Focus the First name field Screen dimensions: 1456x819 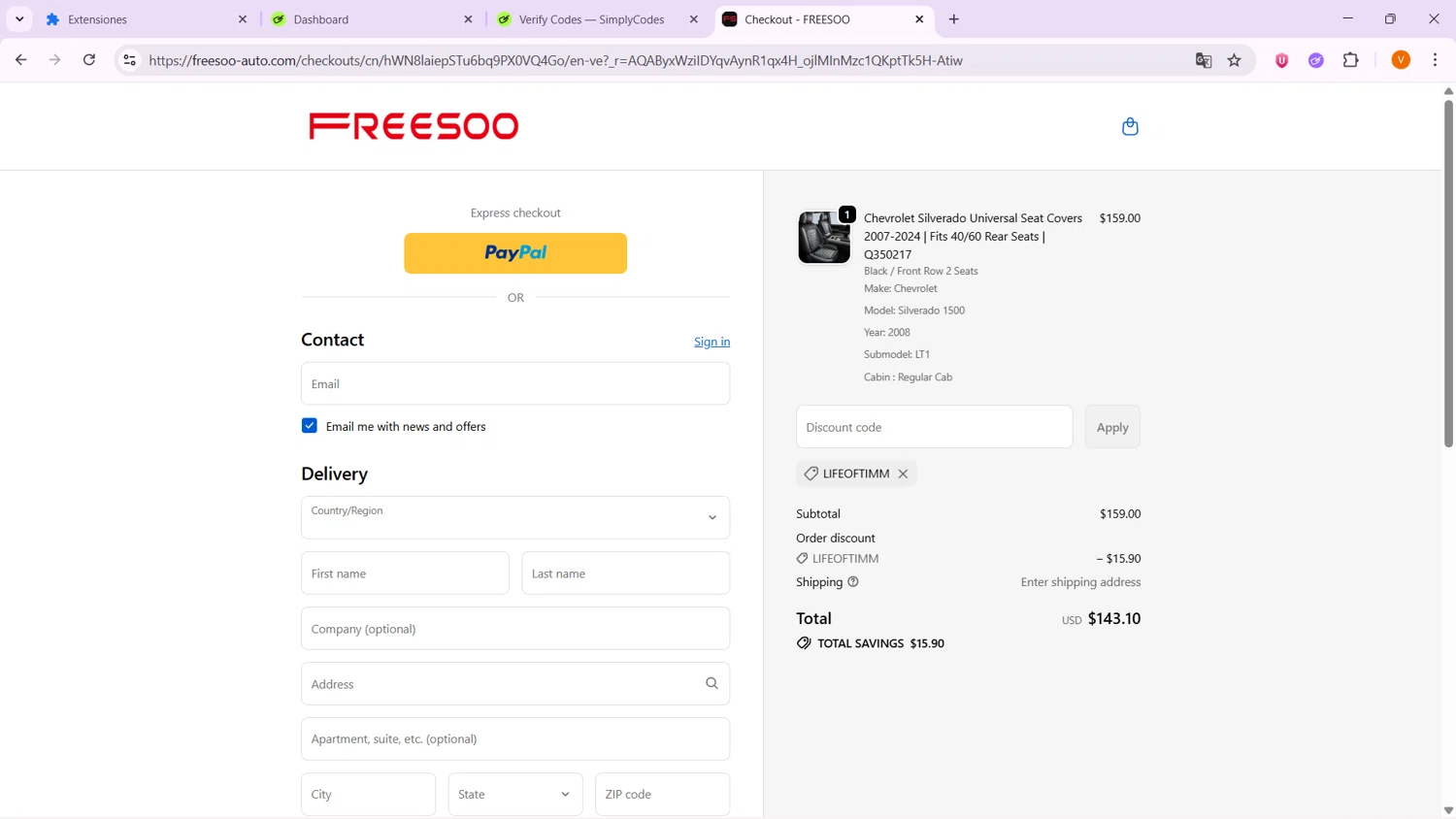405,573
